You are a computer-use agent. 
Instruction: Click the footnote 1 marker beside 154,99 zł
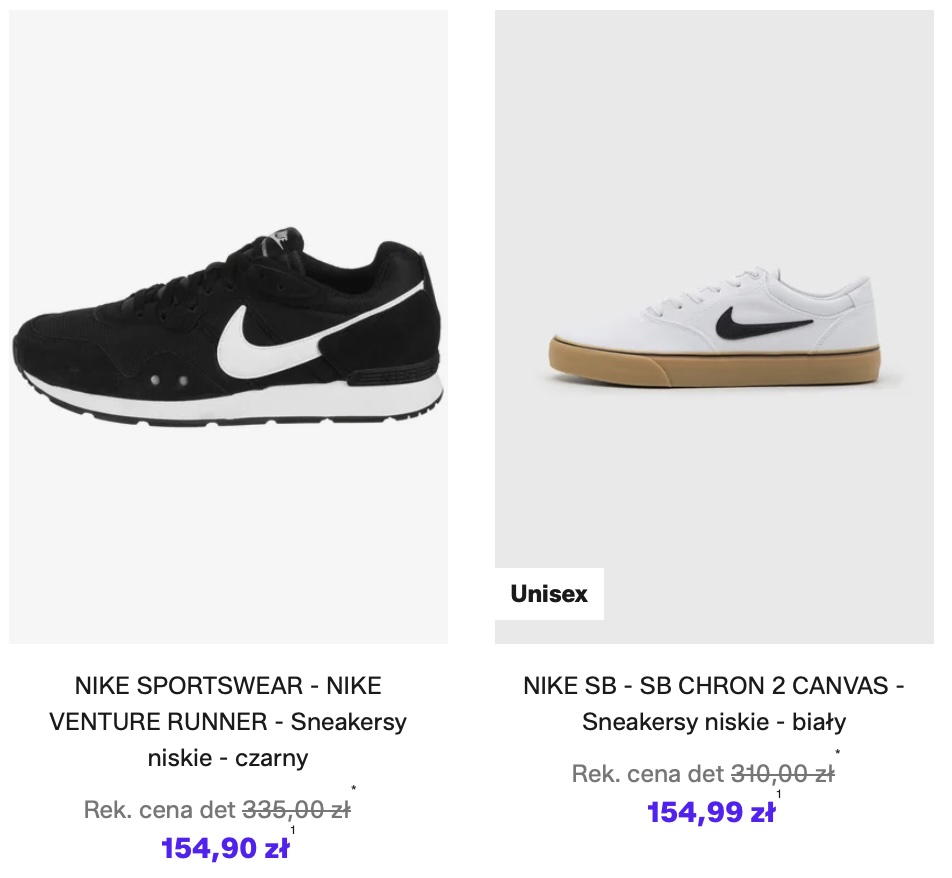coord(779,795)
